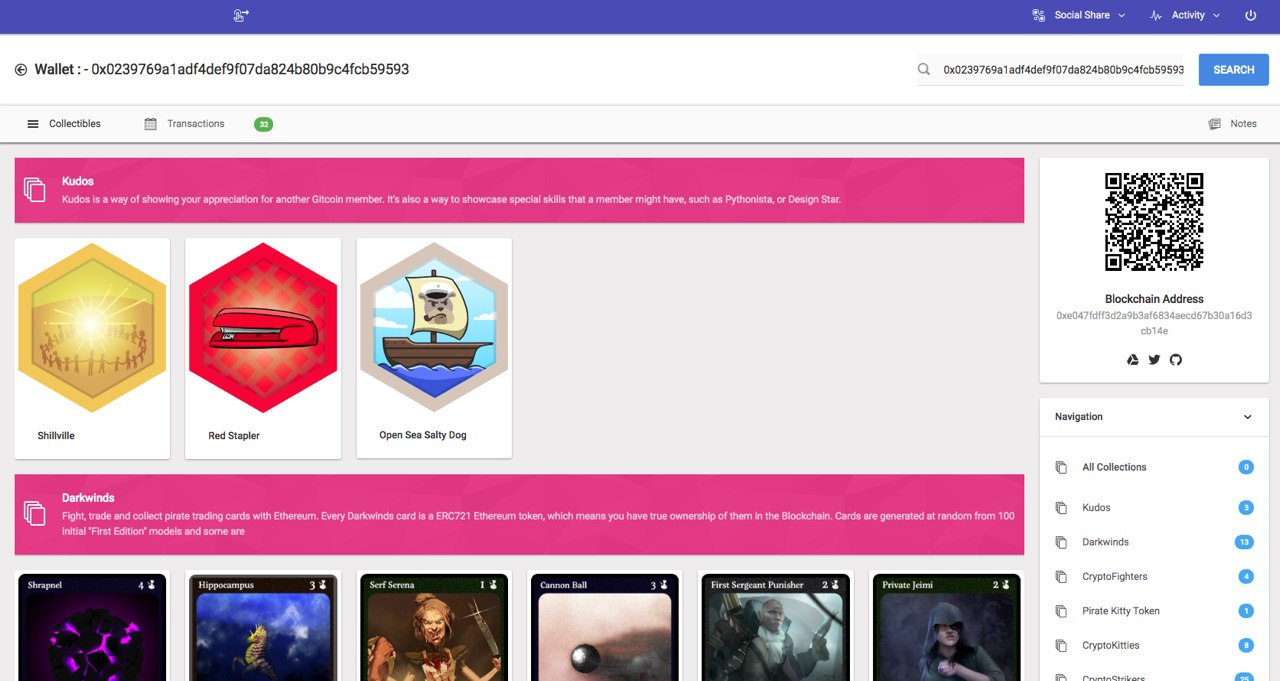Image resolution: width=1280 pixels, height=681 pixels.
Task: Click the GitHub icon under address
Action: (1176, 360)
